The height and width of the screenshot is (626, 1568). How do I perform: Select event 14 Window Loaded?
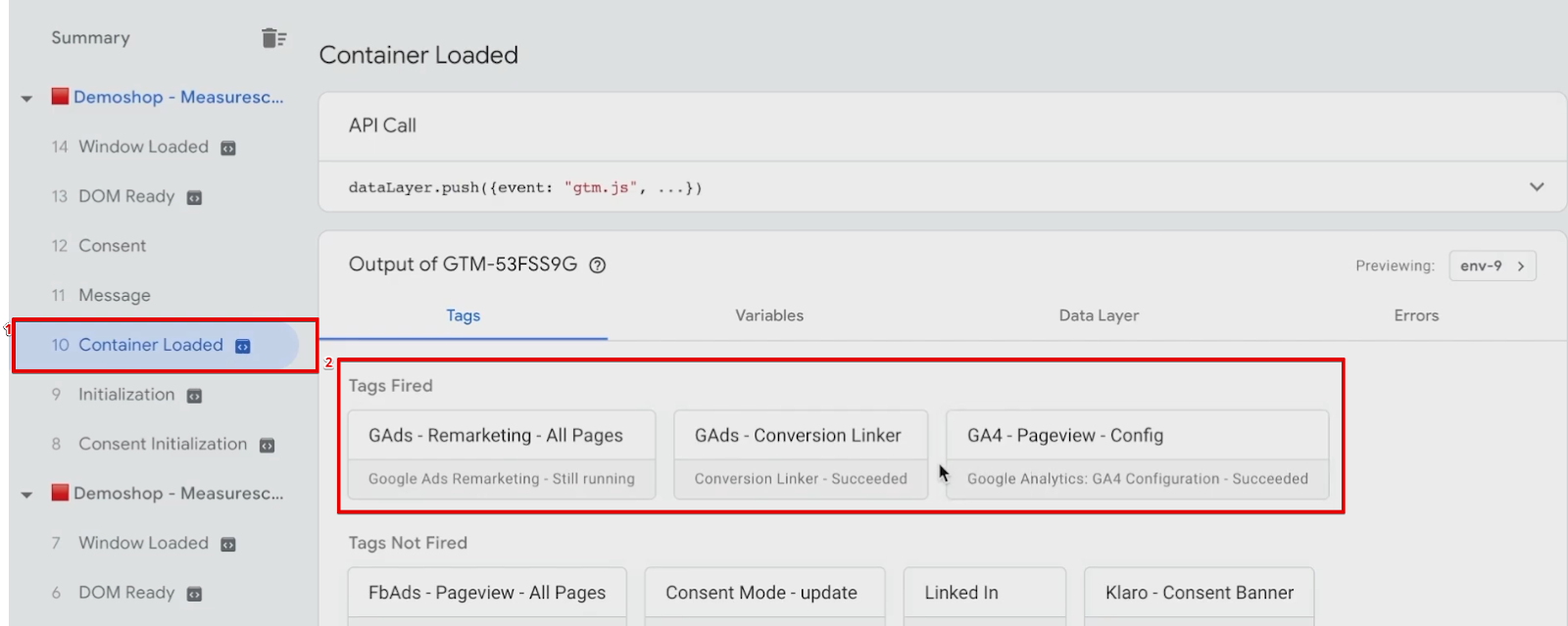tap(143, 147)
